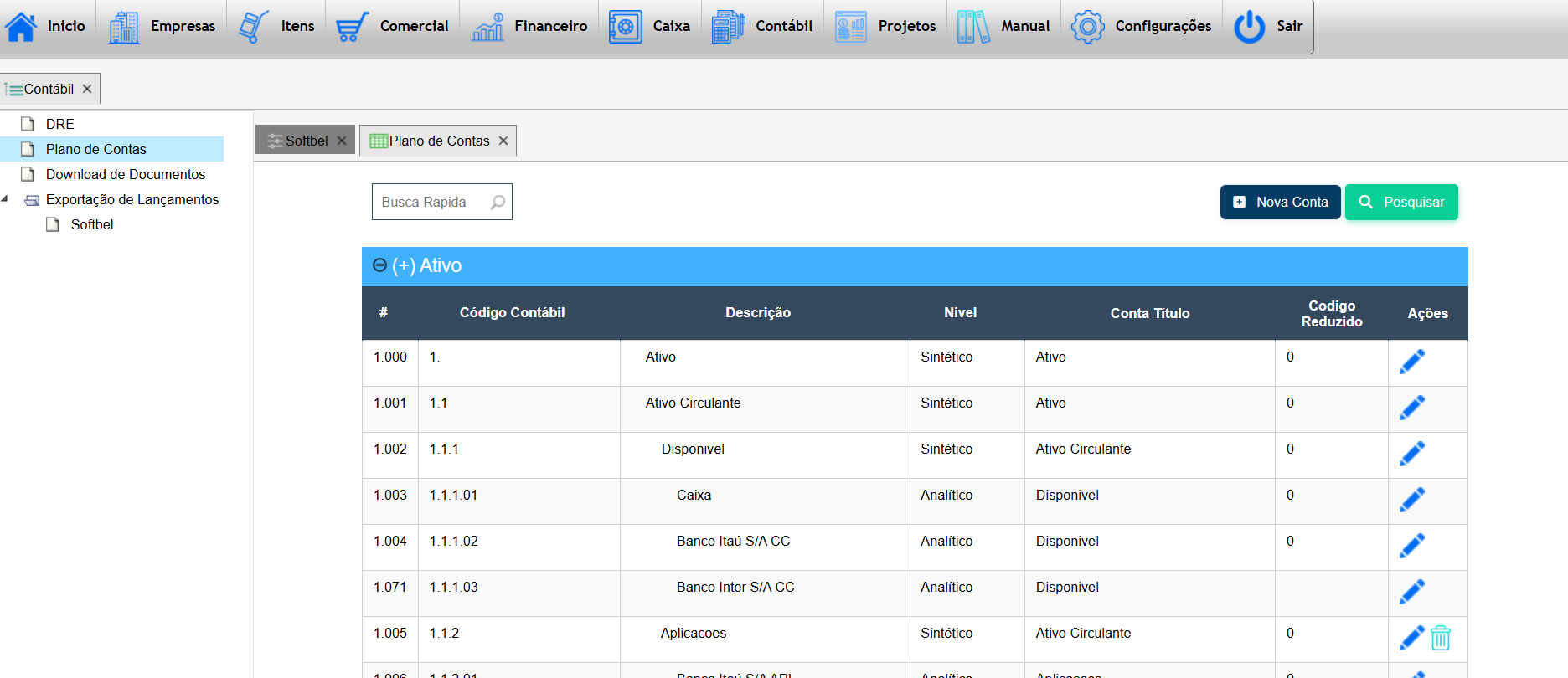
Task: Click the Financeiro chart icon
Action: 487,27
